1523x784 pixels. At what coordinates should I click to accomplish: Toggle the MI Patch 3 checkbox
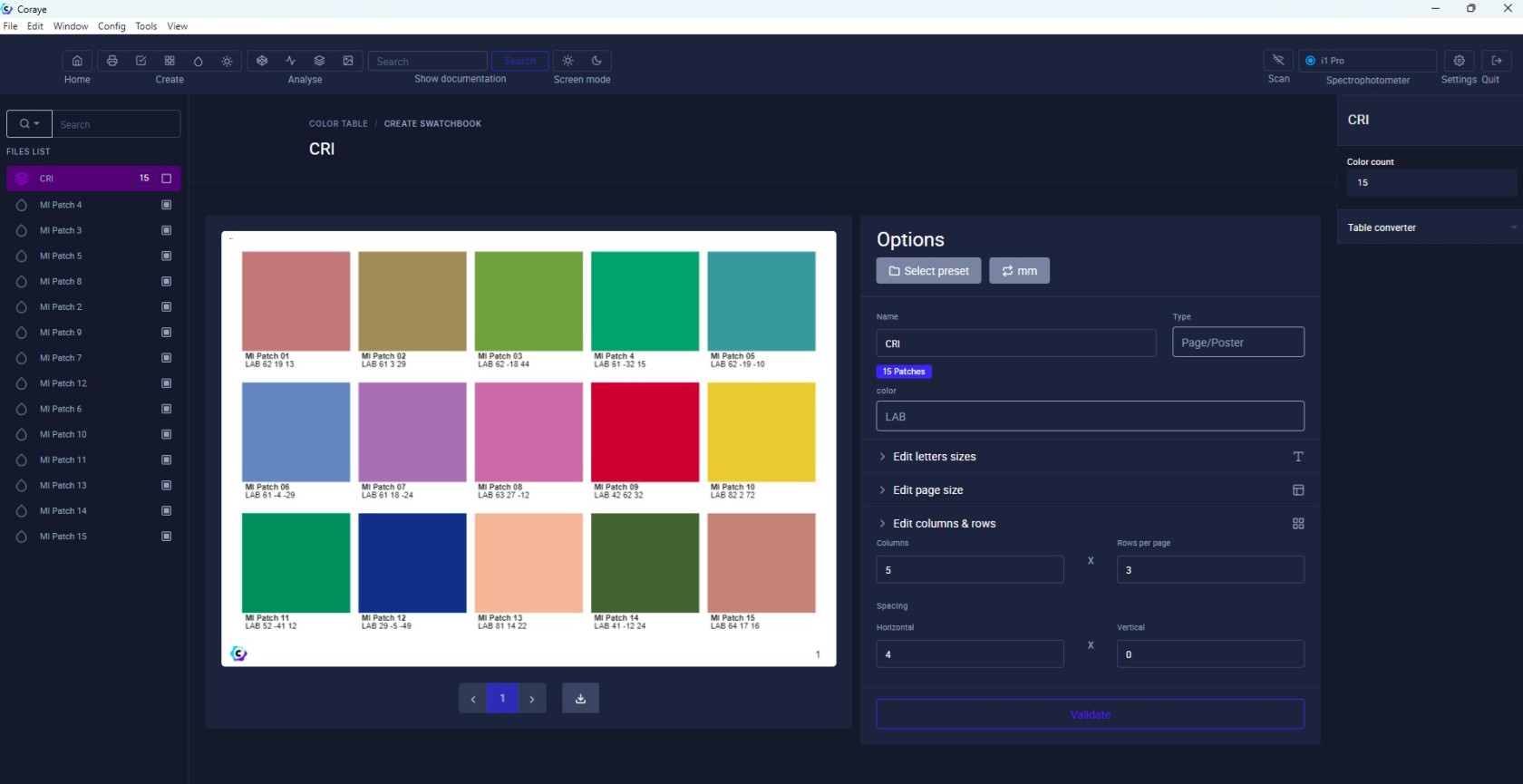click(167, 230)
